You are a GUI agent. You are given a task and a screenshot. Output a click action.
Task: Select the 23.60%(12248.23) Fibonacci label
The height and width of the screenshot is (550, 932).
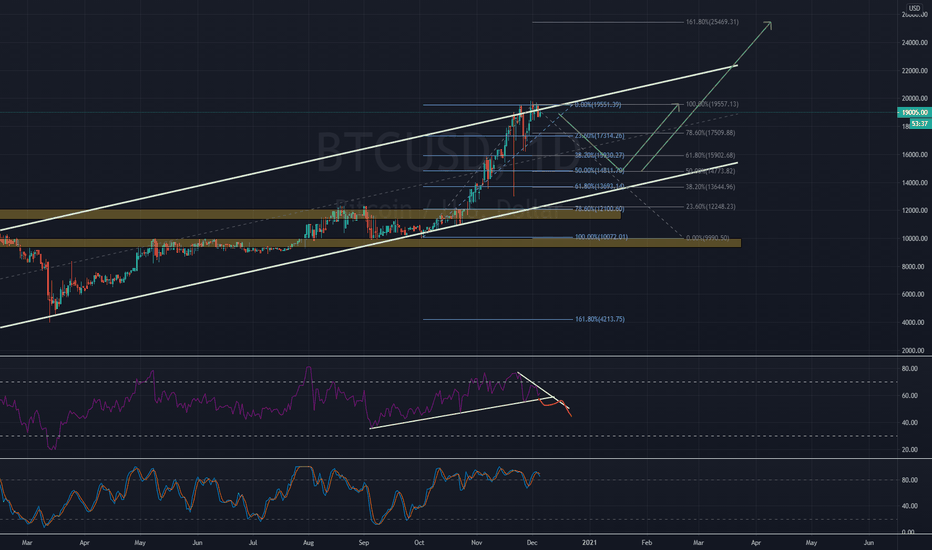710,206
